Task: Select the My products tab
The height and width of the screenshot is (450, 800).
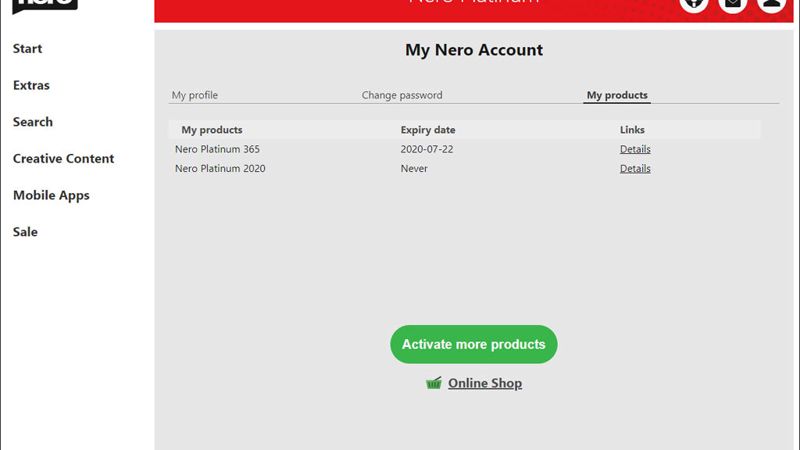Action: coord(617,95)
